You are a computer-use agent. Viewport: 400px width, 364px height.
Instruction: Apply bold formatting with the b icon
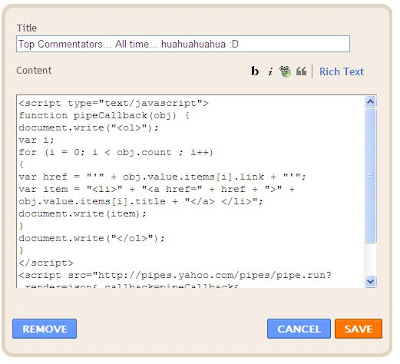point(255,71)
